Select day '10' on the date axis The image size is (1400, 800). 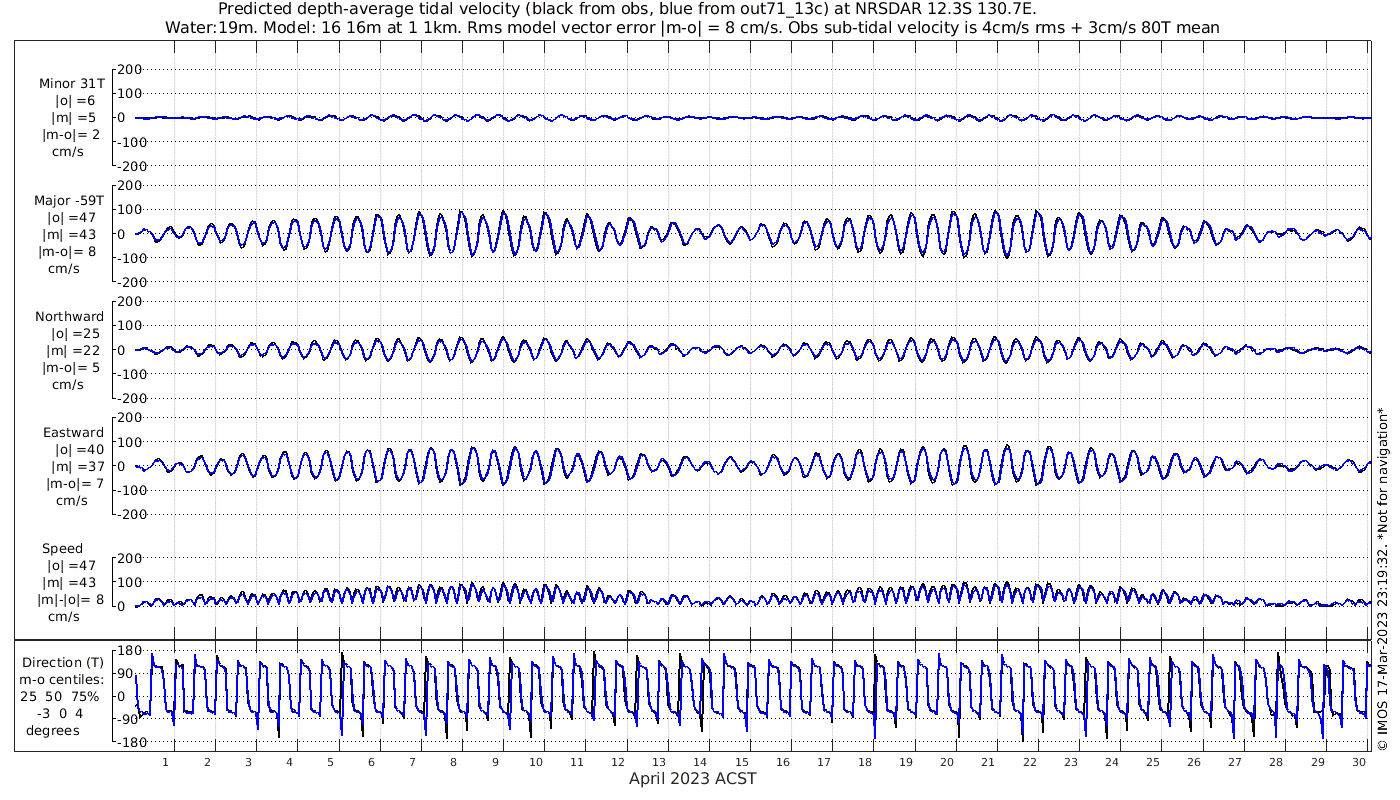[x=536, y=762]
